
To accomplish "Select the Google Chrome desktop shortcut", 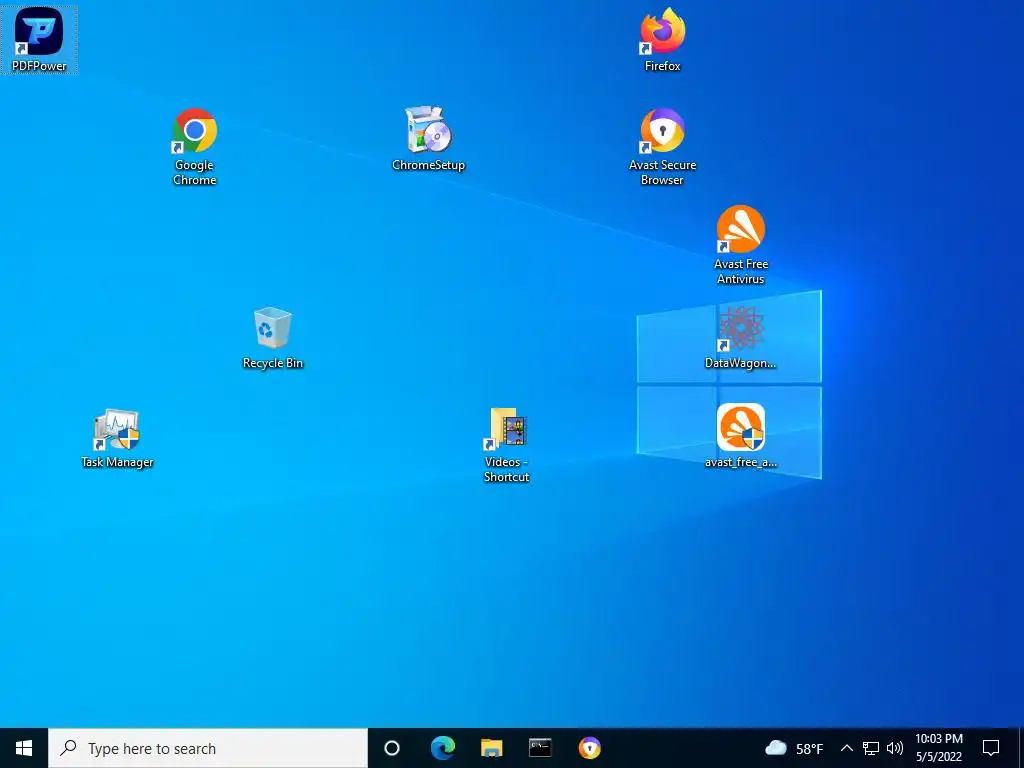I will tap(195, 147).
